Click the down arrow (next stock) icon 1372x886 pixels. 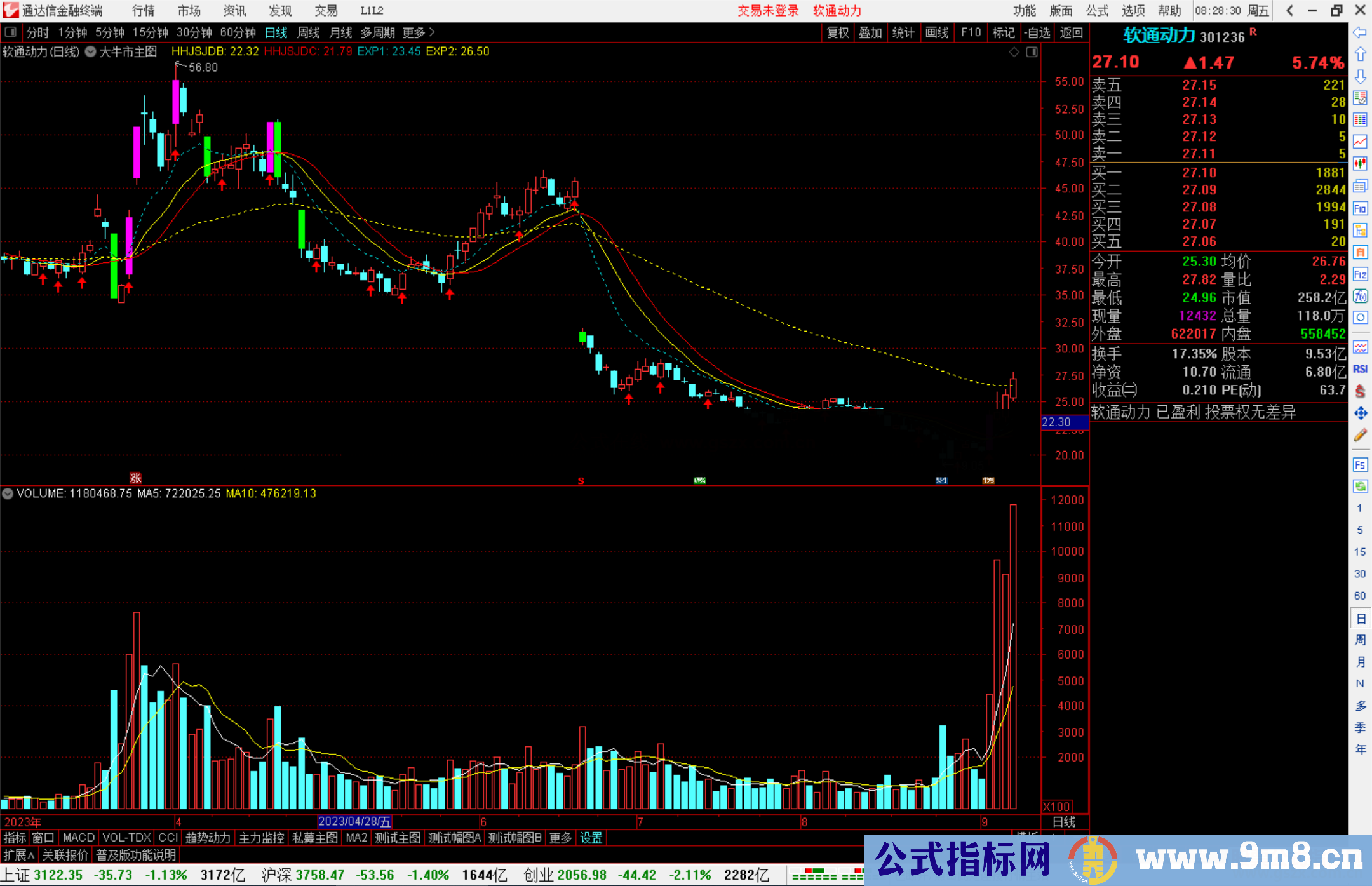click(1360, 77)
